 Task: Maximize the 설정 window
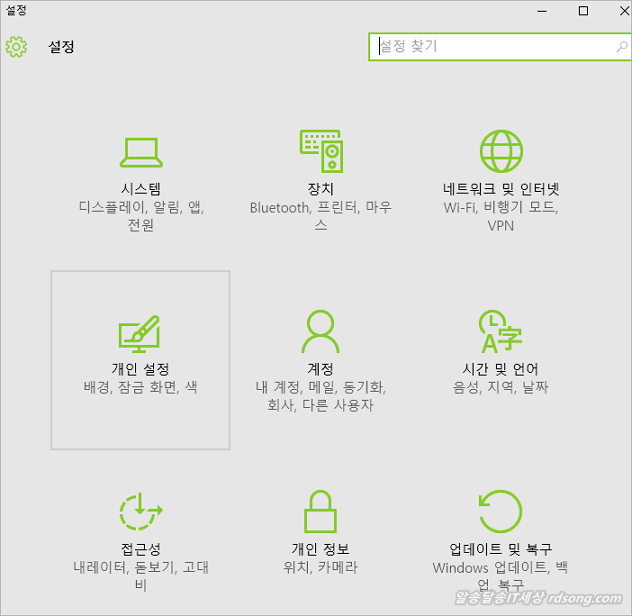pyautogui.click(x=584, y=11)
